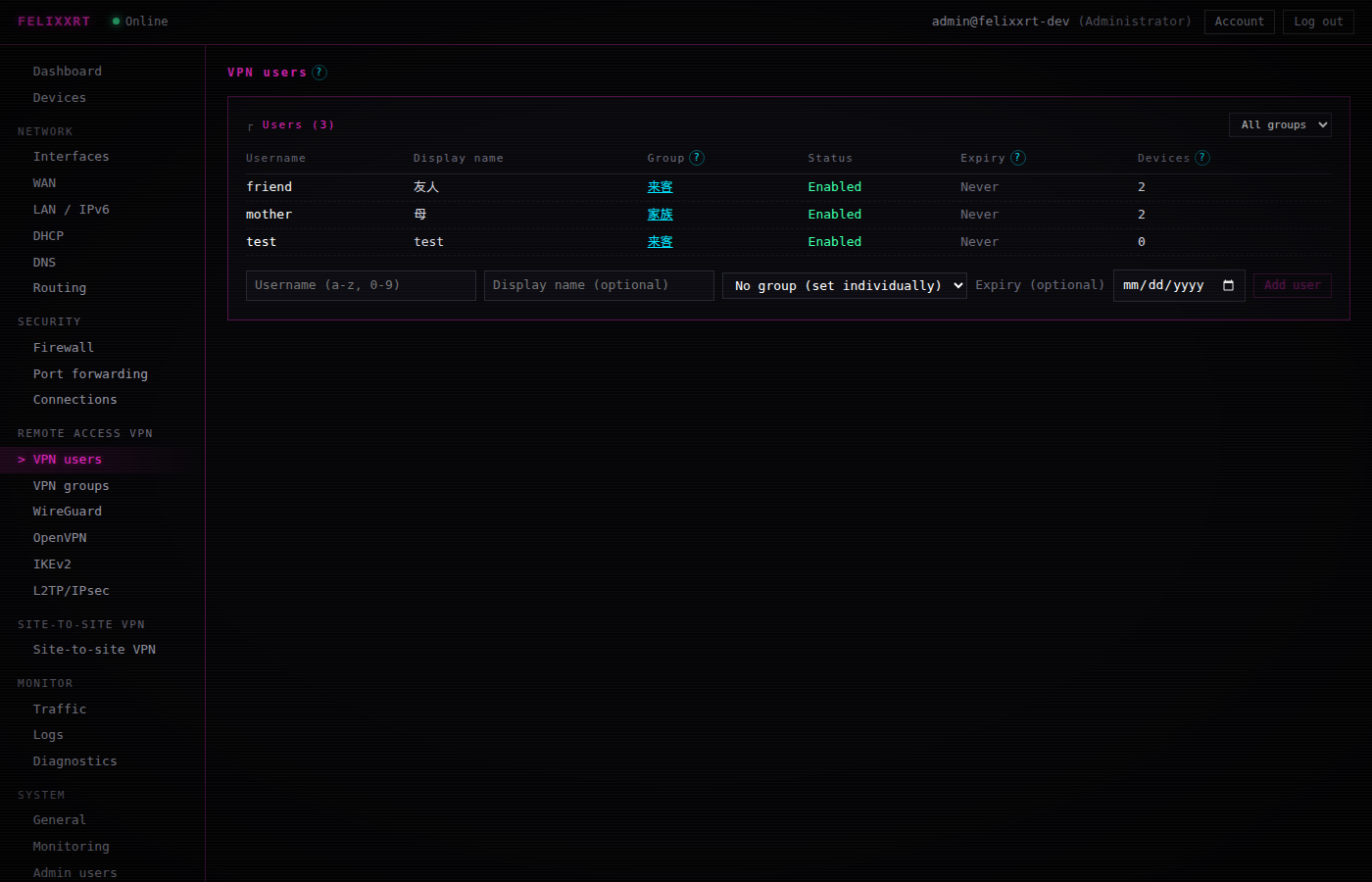Image resolution: width=1372 pixels, height=882 pixels.
Task: Click the Log out button
Action: click(1318, 22)
